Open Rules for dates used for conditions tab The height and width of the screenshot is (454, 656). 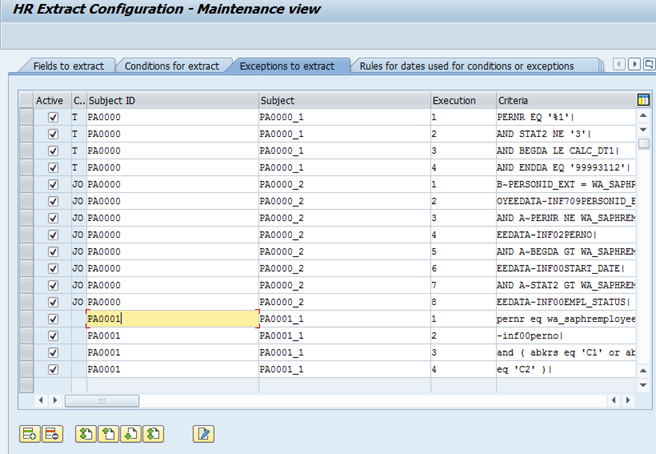[466, 66]
